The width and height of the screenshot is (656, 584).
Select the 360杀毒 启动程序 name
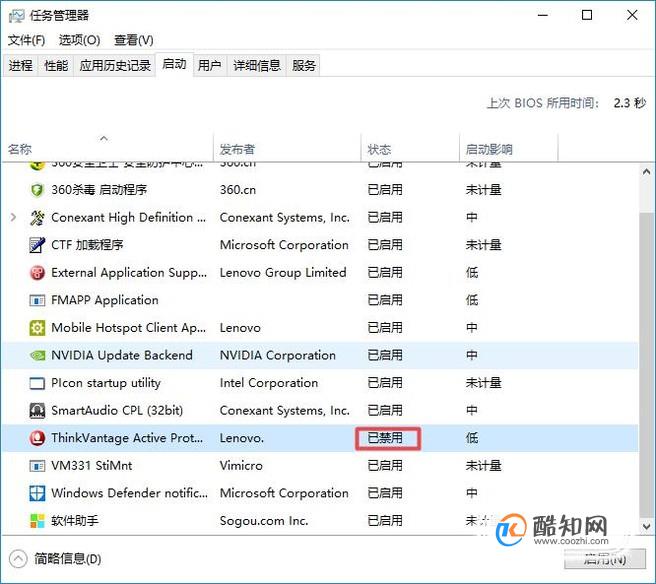click(99, 190)
